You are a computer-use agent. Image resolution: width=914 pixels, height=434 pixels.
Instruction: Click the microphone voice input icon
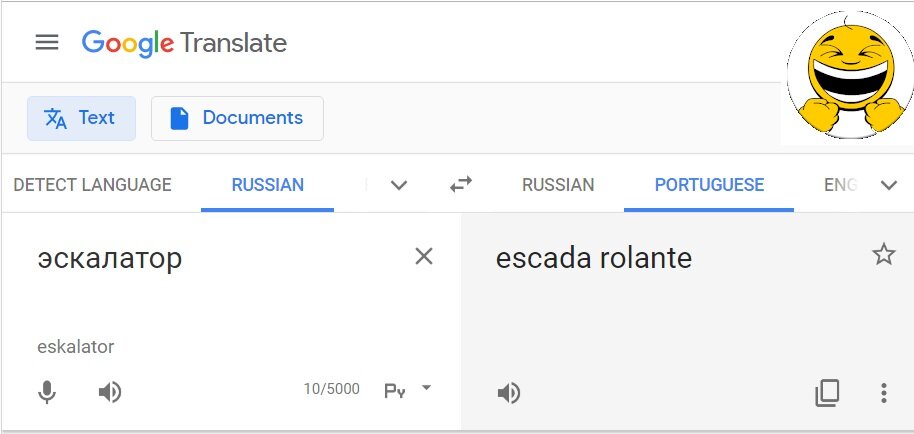click(x=47, y=392)
